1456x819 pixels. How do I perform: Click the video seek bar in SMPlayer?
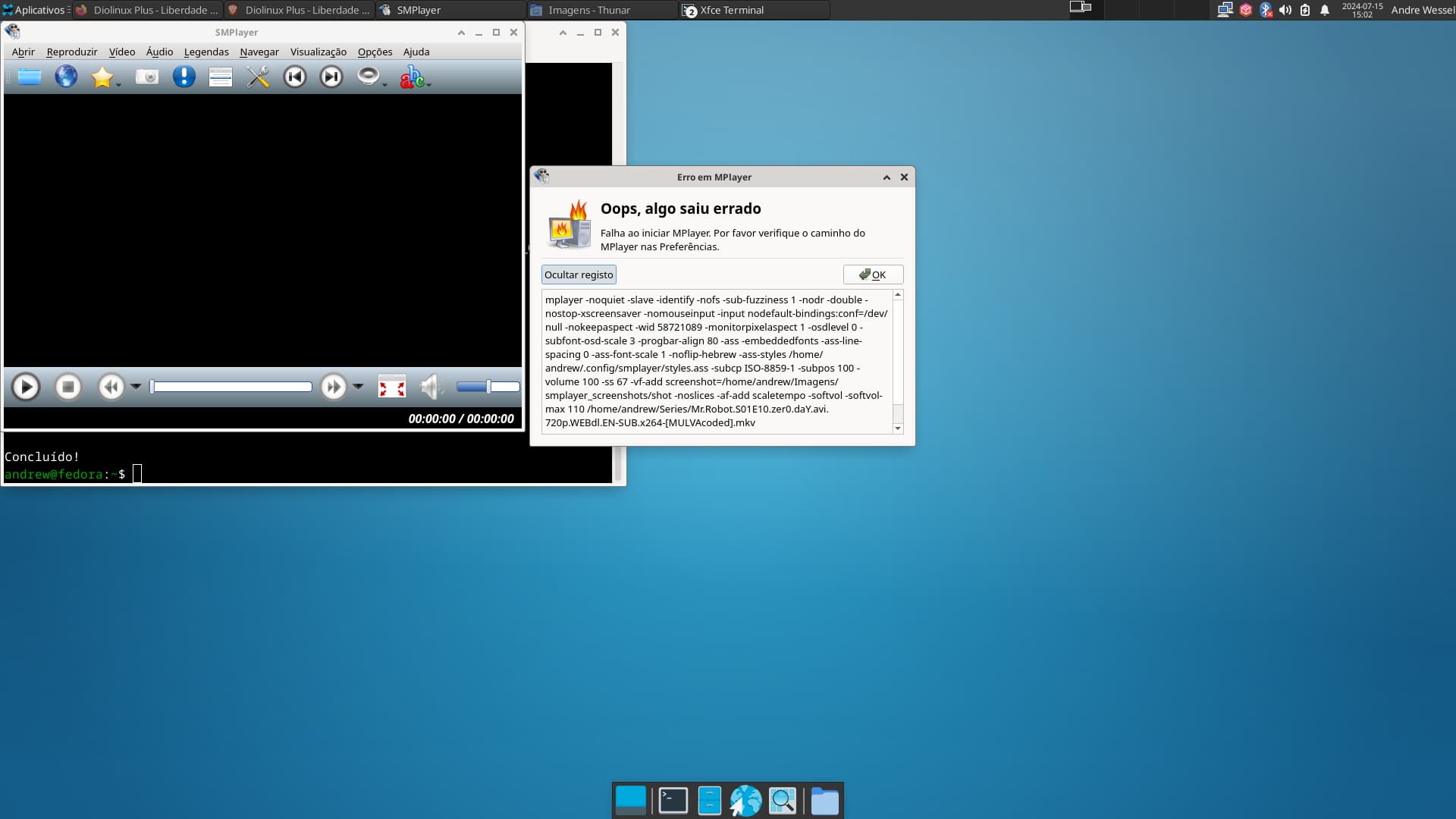pyautogui.click(x=231, y=387)
